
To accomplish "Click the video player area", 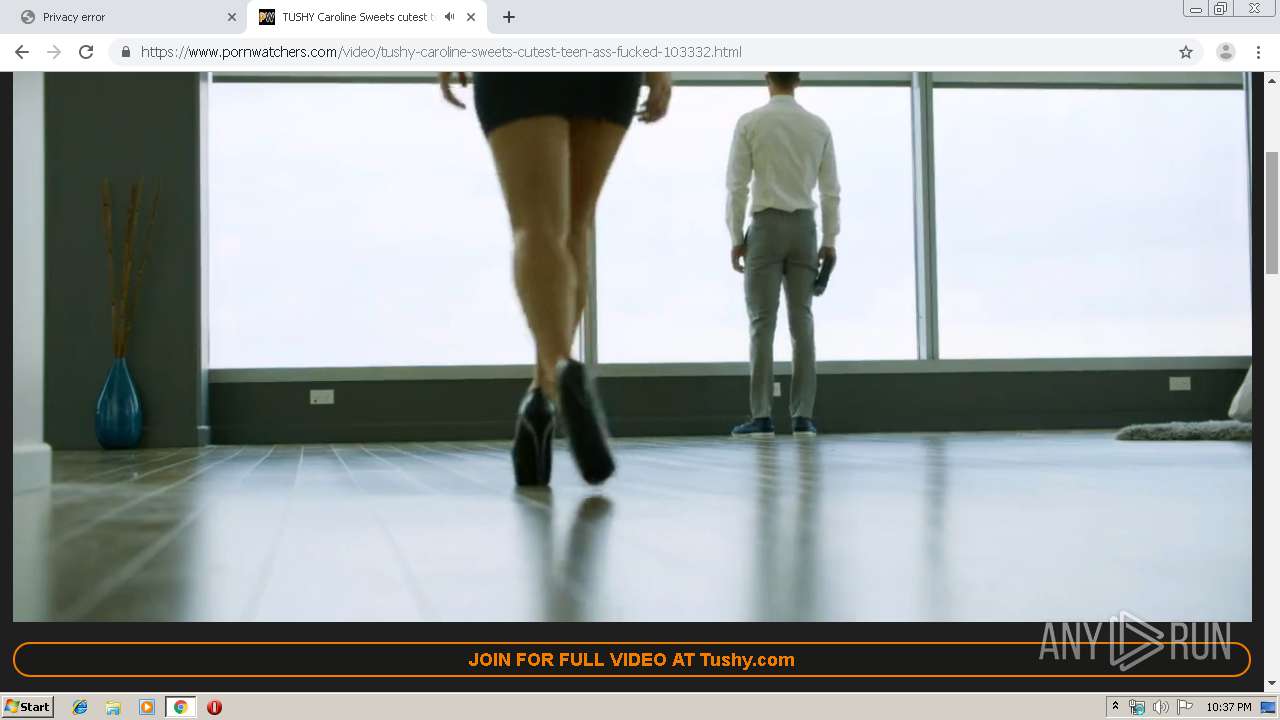I will [x=632, y=347].
